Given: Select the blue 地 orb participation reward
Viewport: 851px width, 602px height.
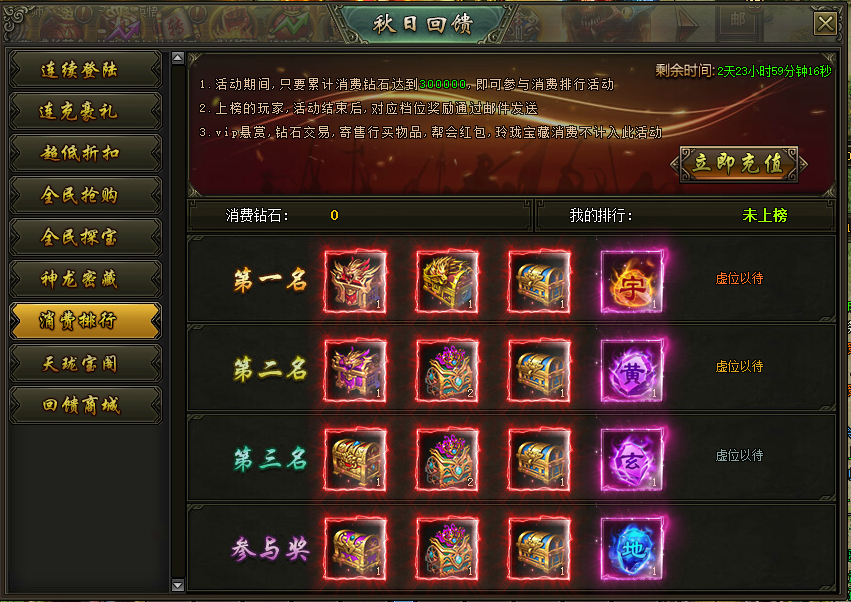Looking at the screenshot, I should (x=632, y=548).
